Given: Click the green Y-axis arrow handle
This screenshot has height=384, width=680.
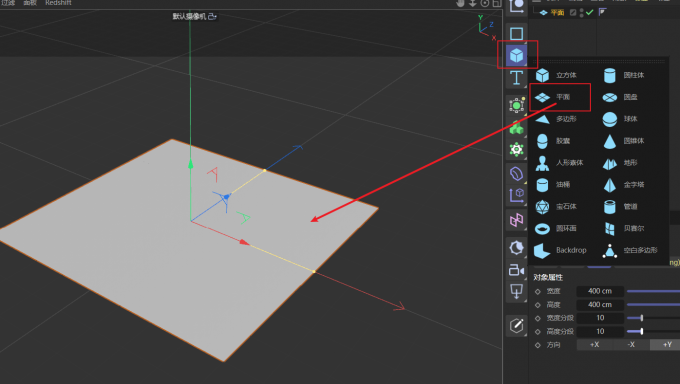Looking at the screenshot, I should pos(190,164).
